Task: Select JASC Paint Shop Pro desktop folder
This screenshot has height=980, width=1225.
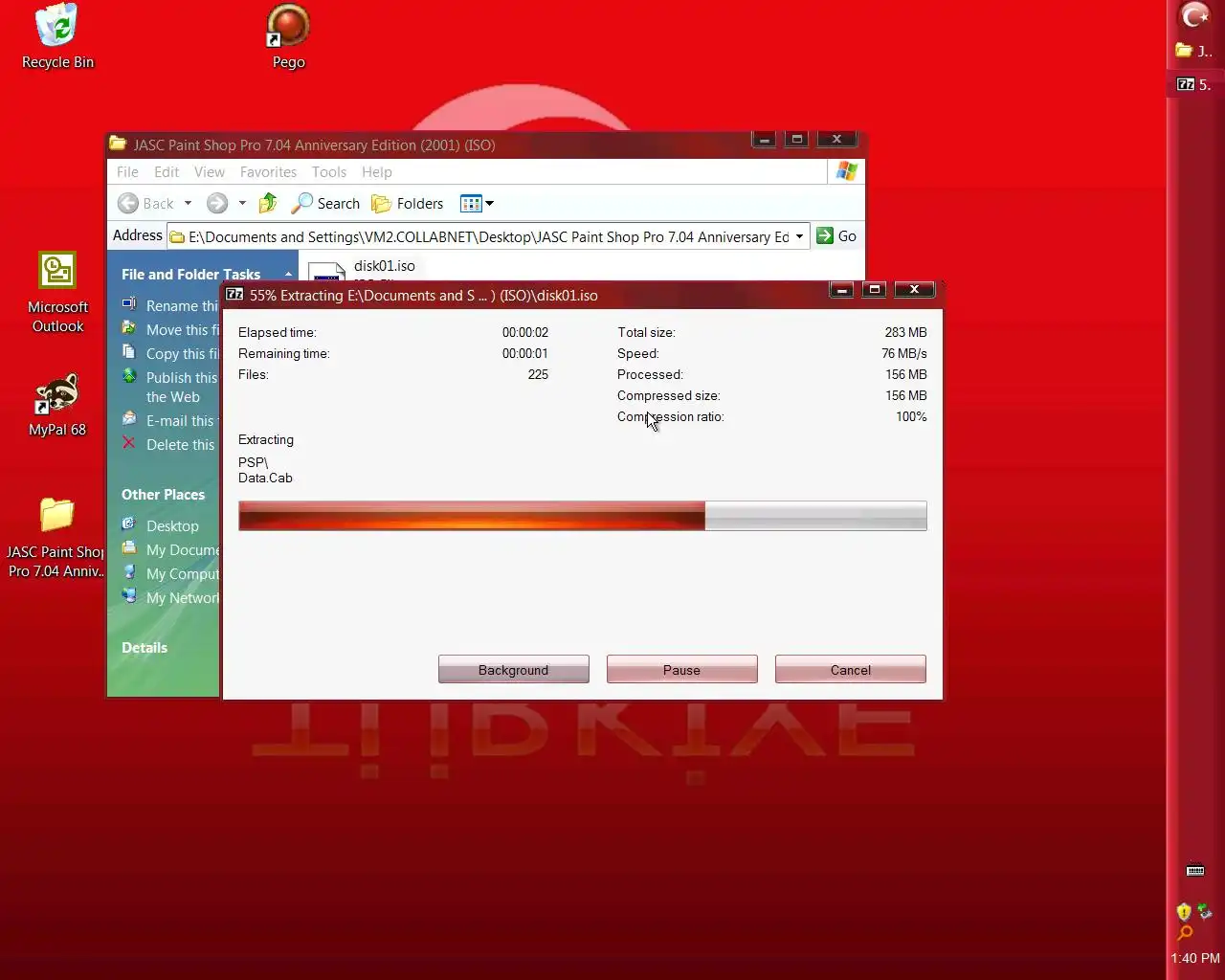Action: (x=56, y=537)
